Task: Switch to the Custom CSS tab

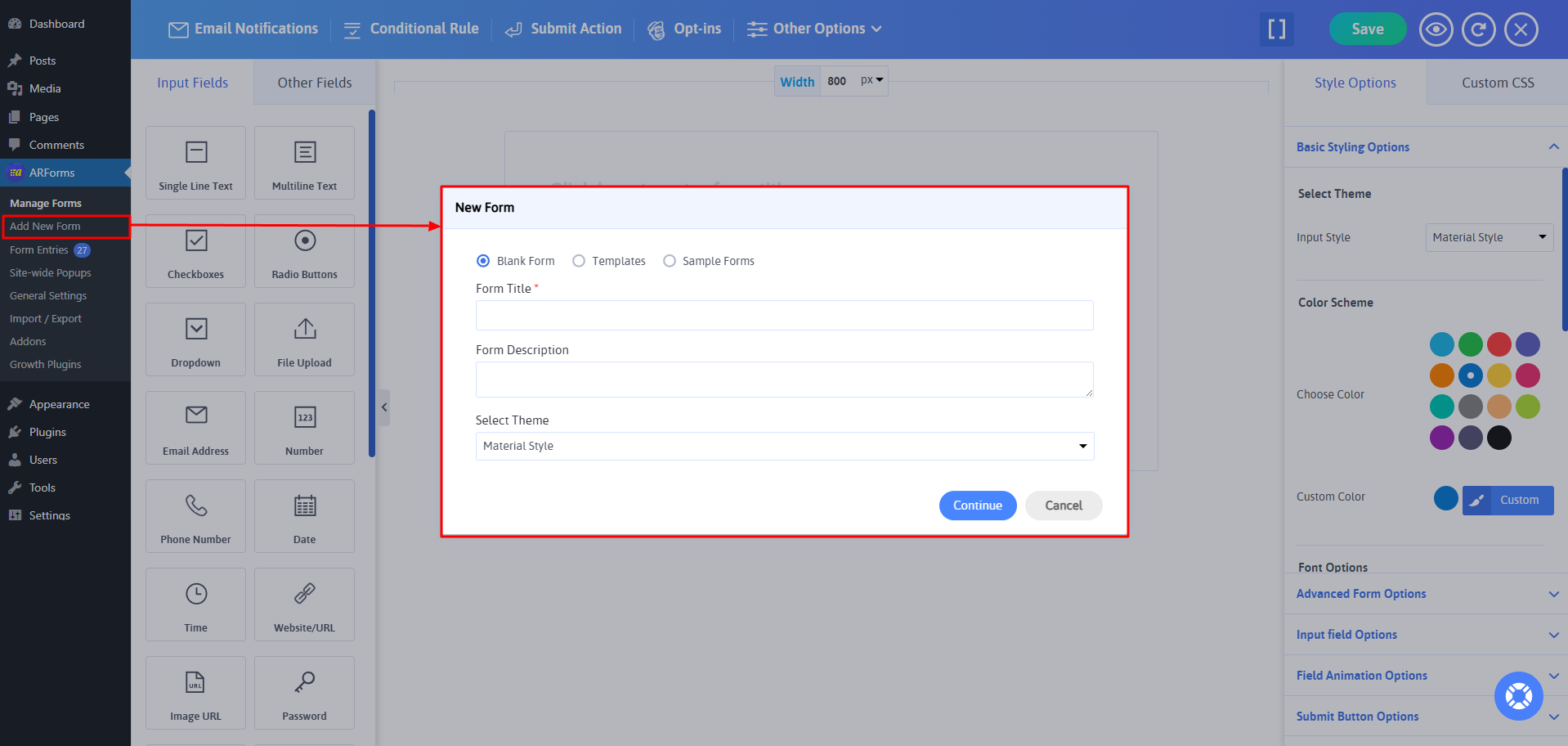Action: click(x=1497, y=83)
